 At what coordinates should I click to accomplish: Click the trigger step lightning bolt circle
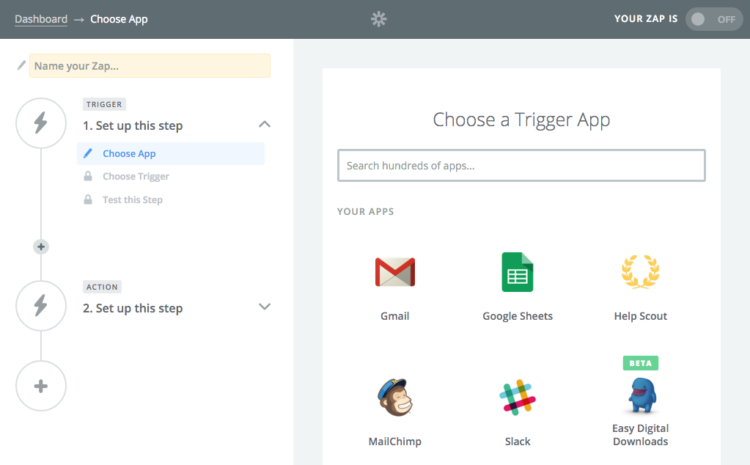[41, 123]
